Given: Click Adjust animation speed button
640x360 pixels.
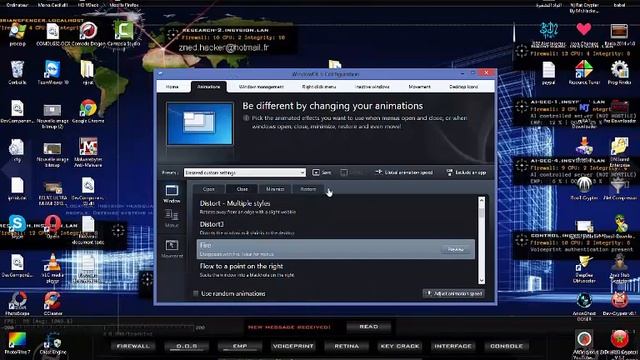Looking at the screenshot, I should pyautogui.click(x=454, y=293).
